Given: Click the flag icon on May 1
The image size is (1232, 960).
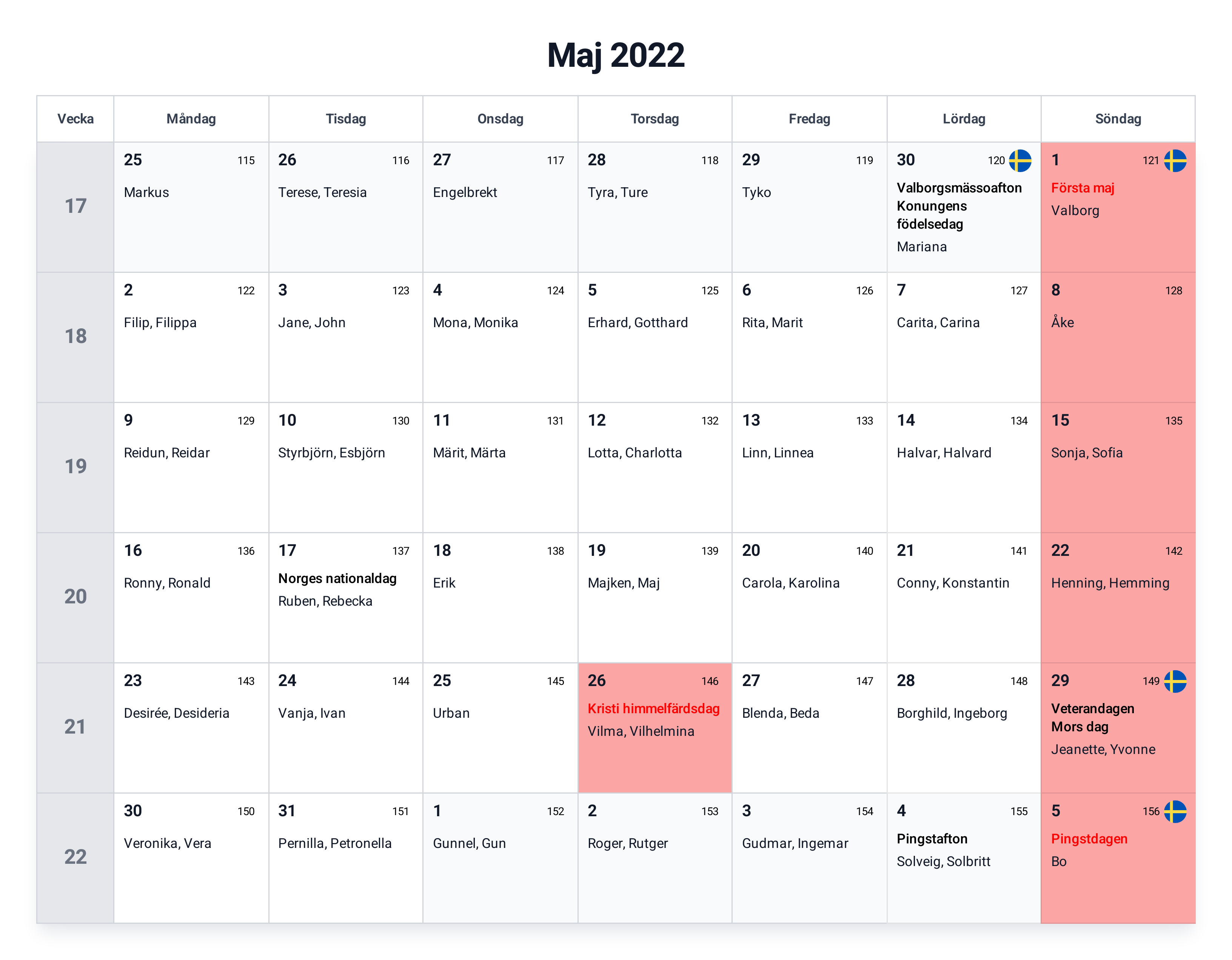Looking at the screenshot, I should (x=1175, y=161).
